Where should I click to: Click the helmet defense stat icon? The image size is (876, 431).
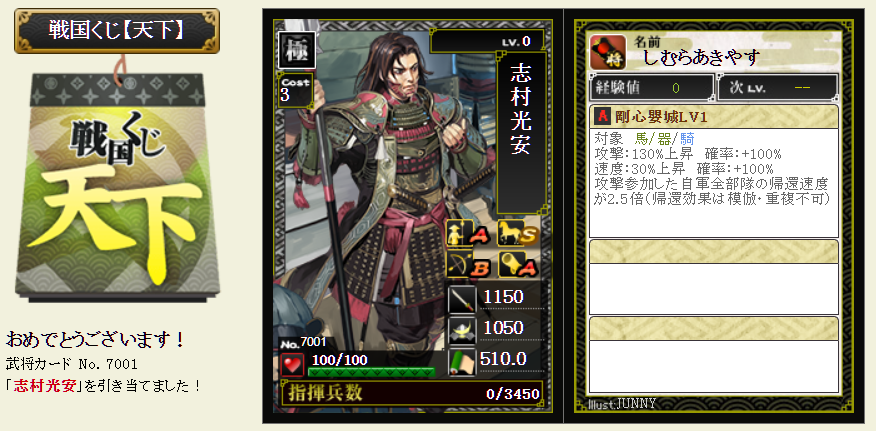tap(462, 329)
